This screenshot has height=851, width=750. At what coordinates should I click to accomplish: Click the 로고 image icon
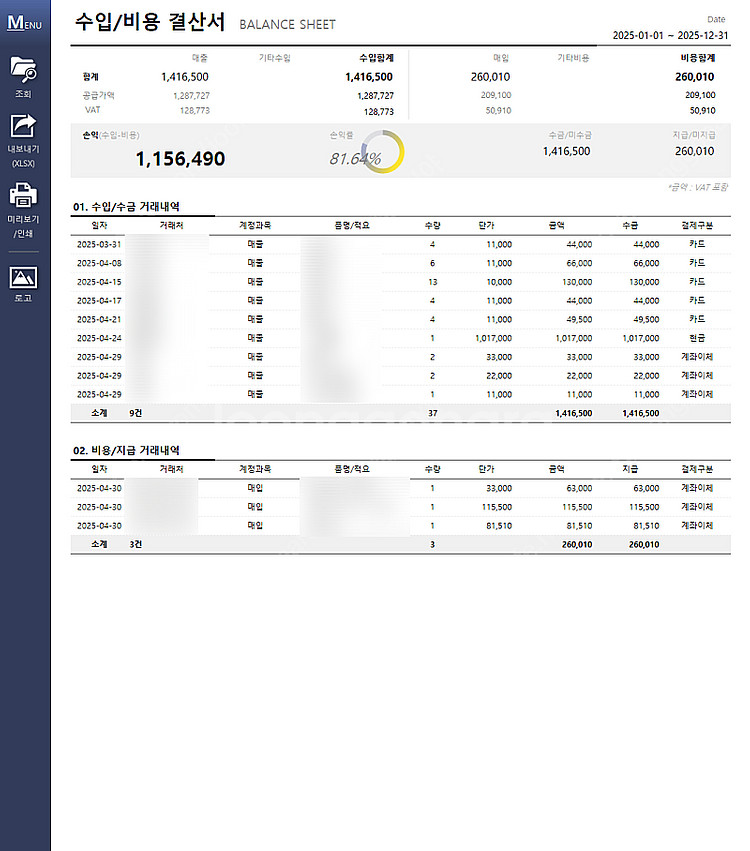(x=23, y=277)
